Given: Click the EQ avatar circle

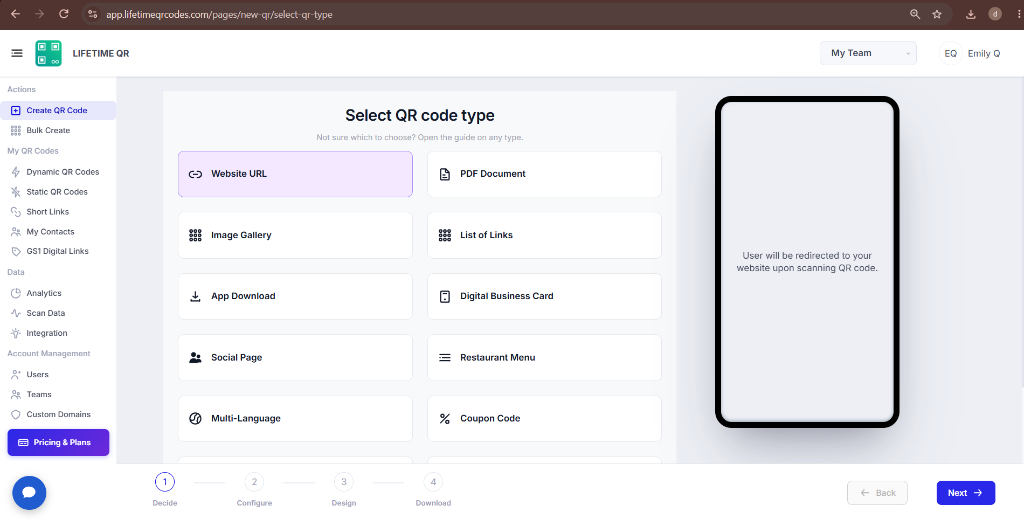Looking at the screenshot, I should click(x=950, y=54).
